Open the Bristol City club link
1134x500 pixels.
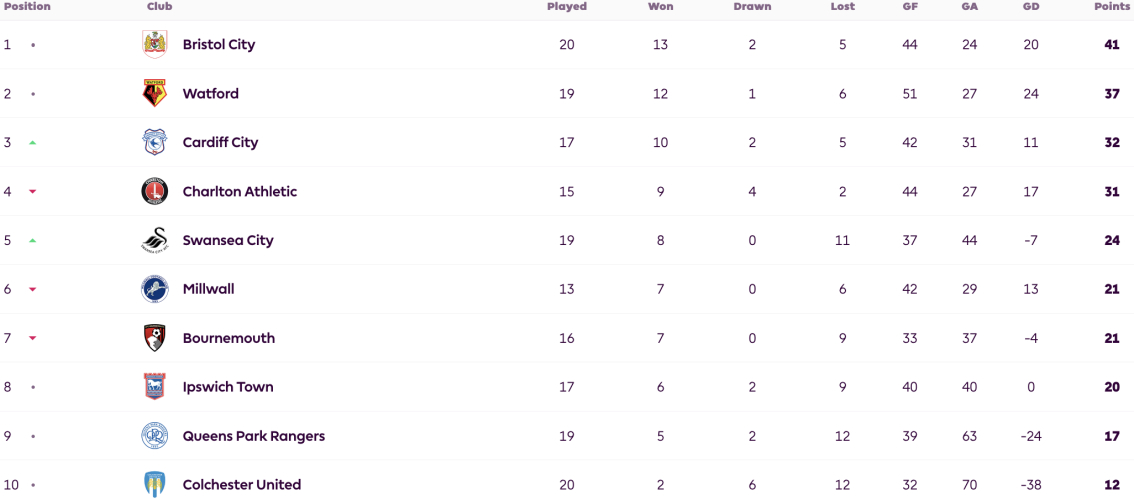(218, 44)
